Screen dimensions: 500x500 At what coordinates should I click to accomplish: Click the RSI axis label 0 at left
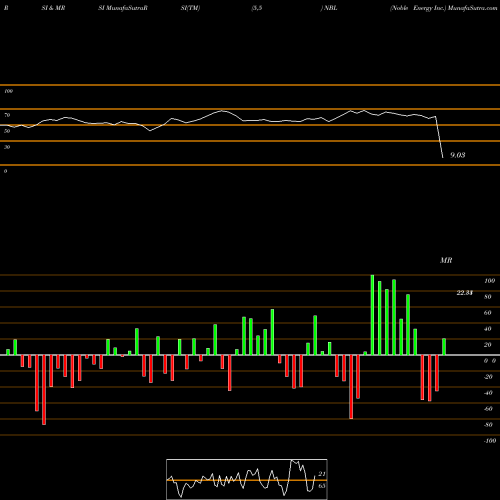point(5,171)
